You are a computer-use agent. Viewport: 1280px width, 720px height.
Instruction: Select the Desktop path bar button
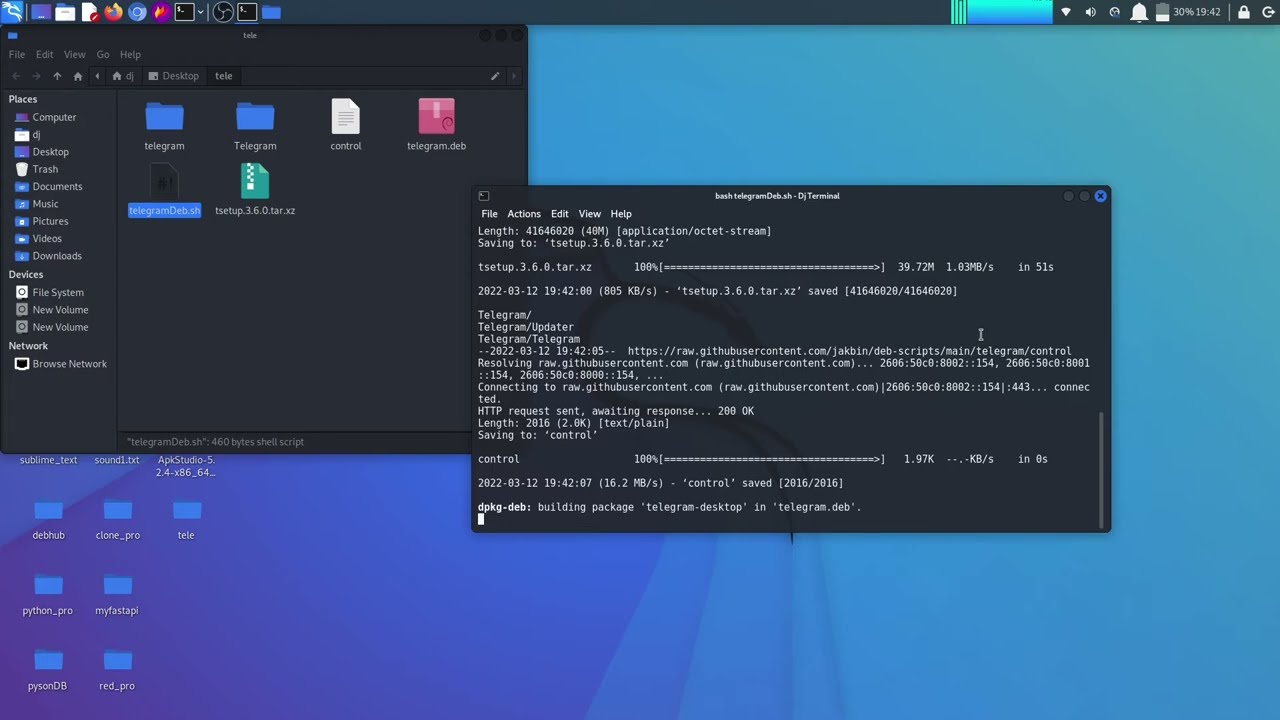173,76
